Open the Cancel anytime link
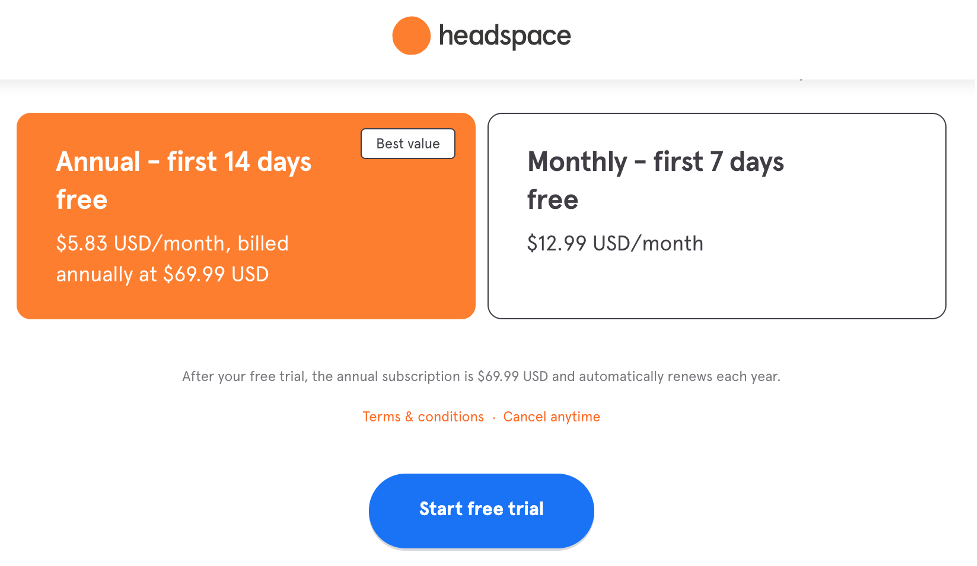Image resolution: width=977 pixels, height=566 pixels. 551,416
